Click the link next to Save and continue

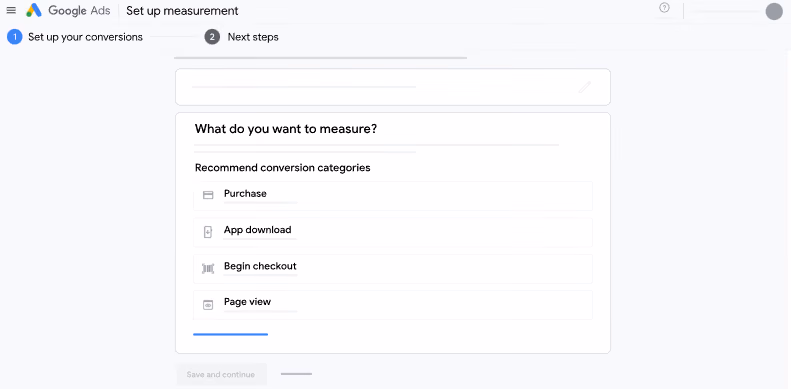tap(297, 374)
